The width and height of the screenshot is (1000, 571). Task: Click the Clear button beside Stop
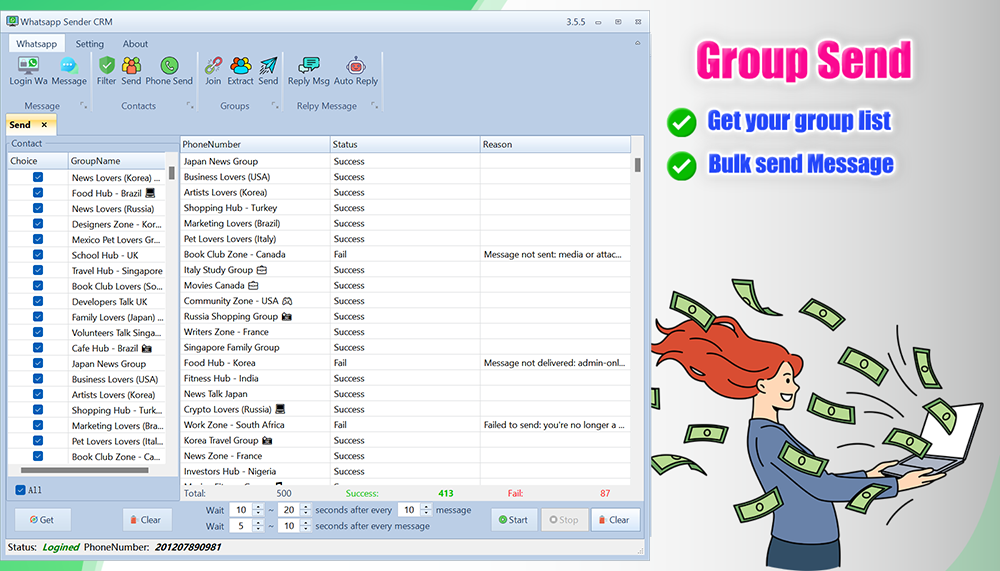[x=615, y=519]
